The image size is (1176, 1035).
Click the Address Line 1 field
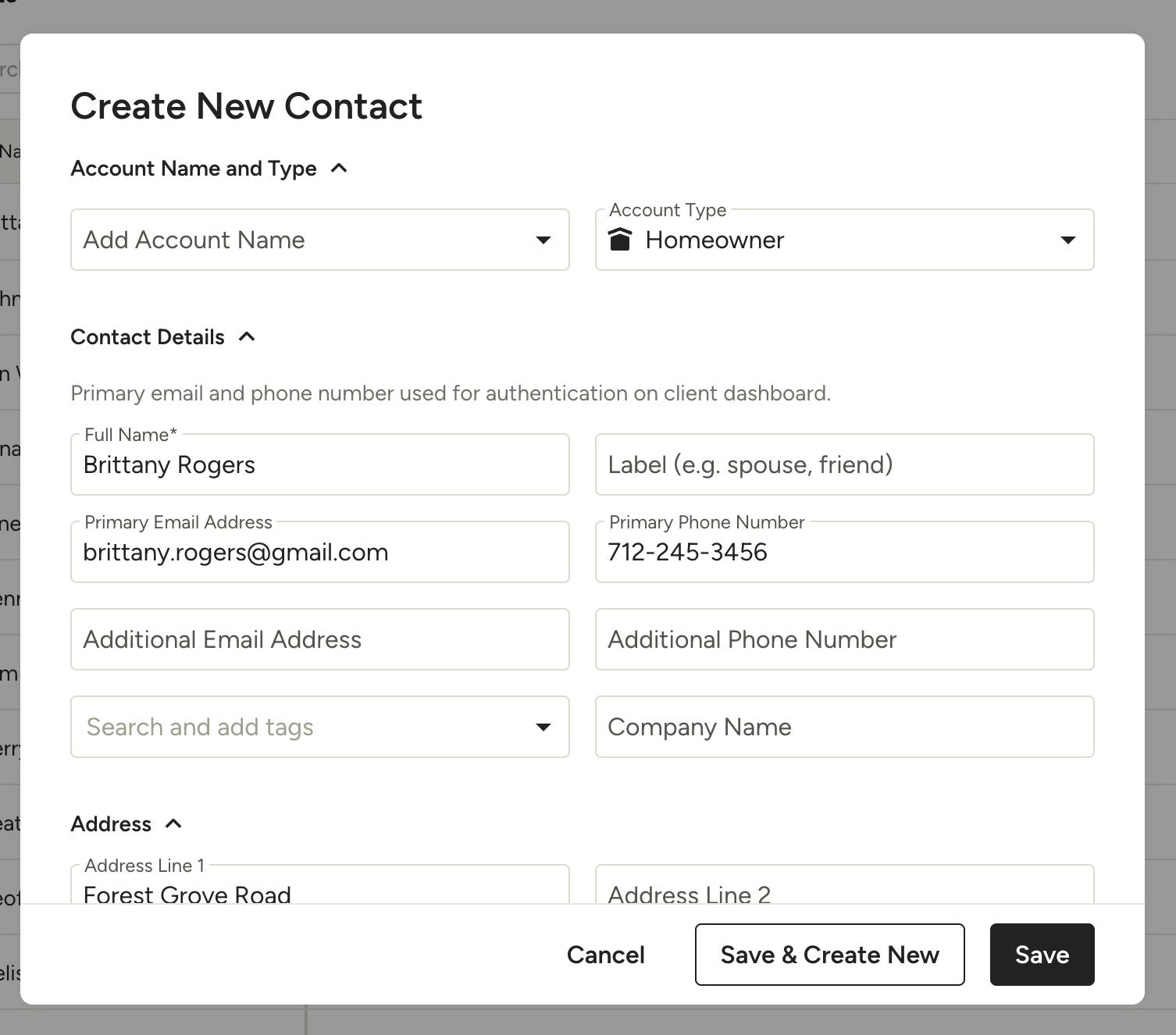coord(320,884)
